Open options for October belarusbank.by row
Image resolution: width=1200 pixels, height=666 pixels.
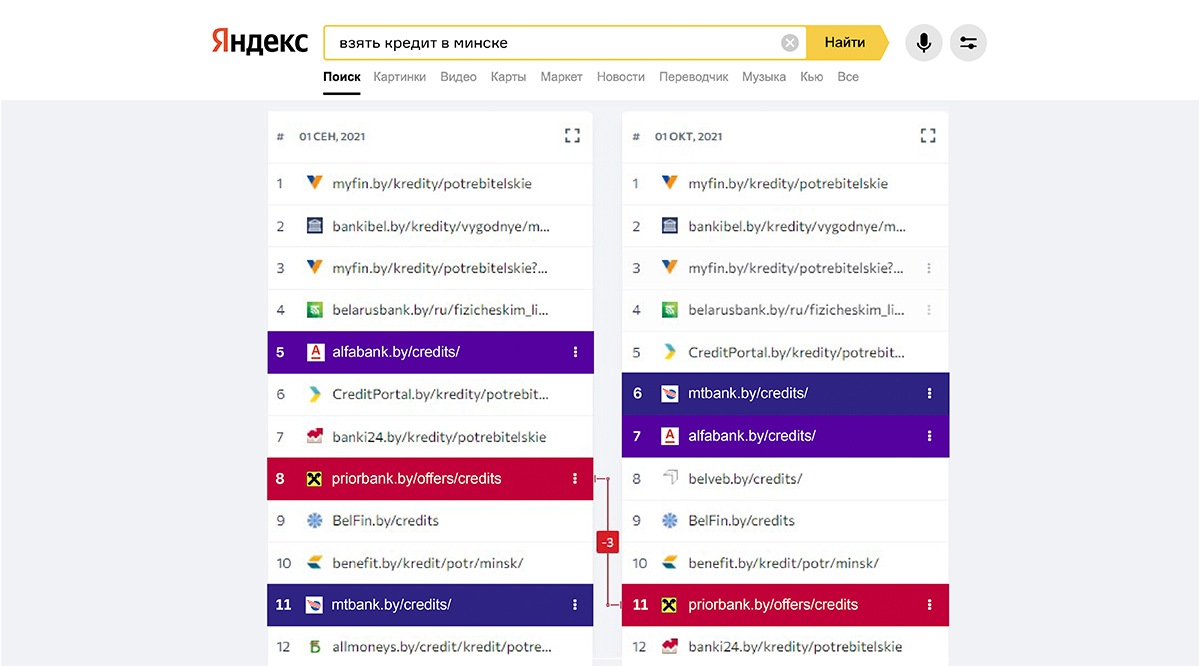[930, 310]
